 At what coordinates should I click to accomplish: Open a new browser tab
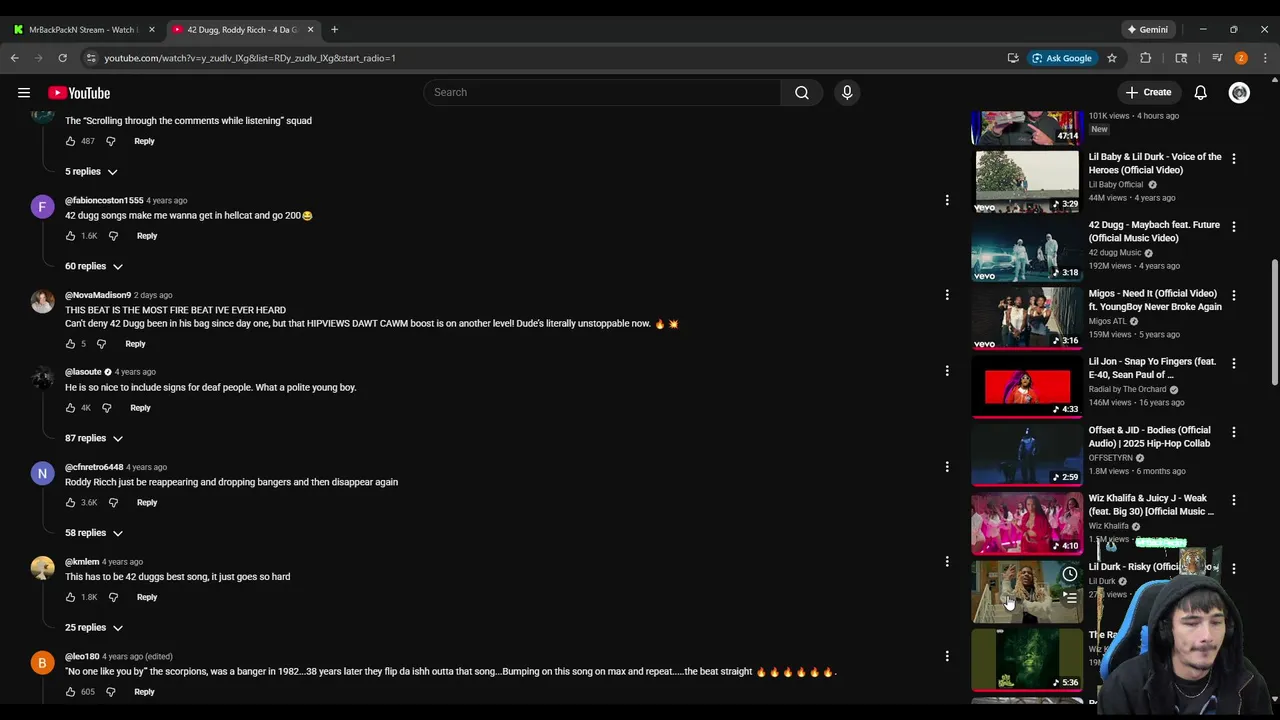point(334,30)
